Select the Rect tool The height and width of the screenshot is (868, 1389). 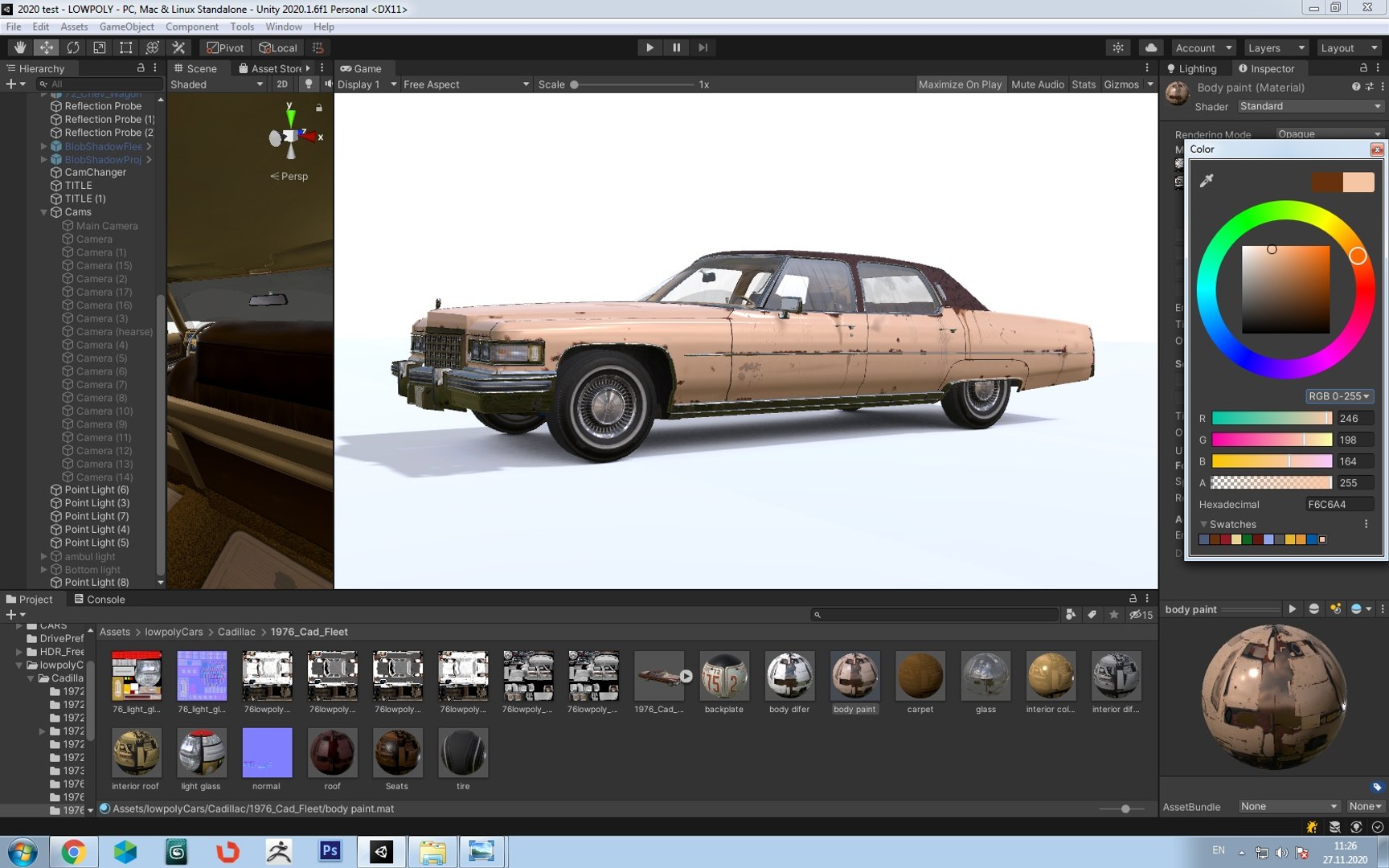tap(126, 47)
